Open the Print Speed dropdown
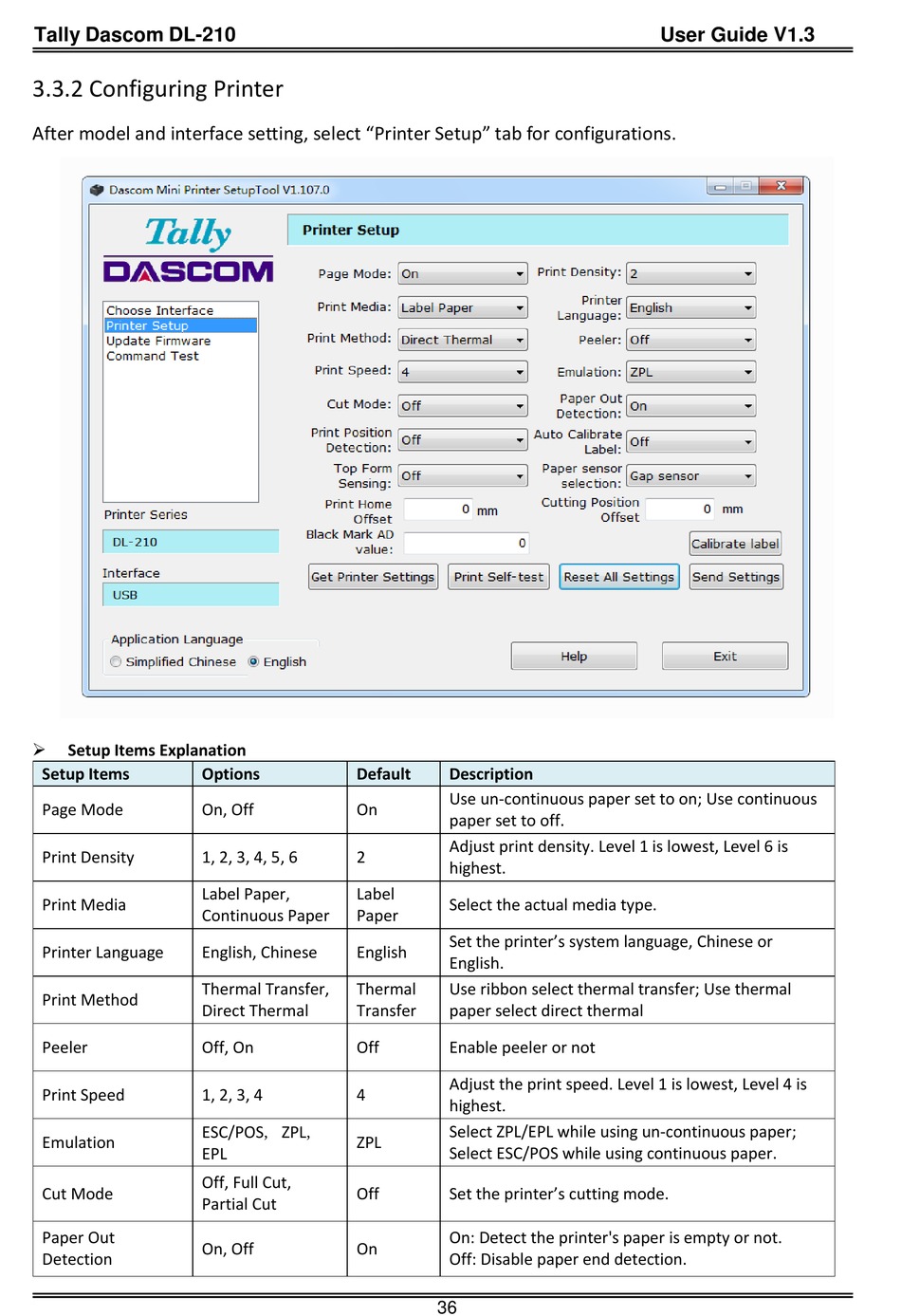The height and width of the screenshot is (1316, 901). 463,372
